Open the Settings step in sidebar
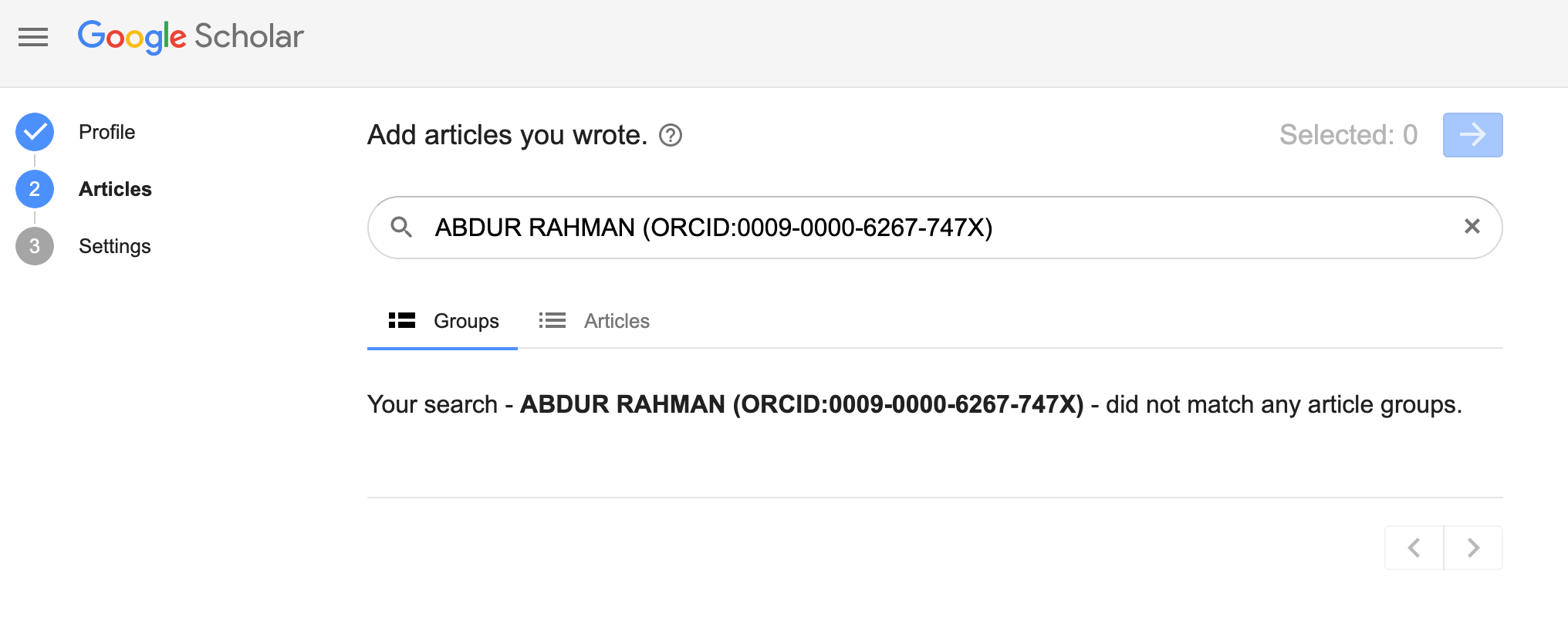 (114, 246)
